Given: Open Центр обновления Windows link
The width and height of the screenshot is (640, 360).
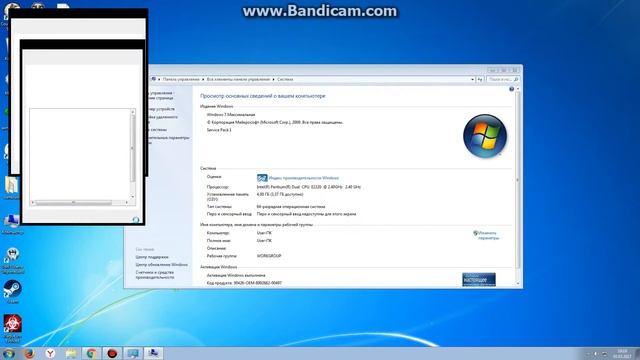Looking at the screenshot, I should tap(162, 264).
